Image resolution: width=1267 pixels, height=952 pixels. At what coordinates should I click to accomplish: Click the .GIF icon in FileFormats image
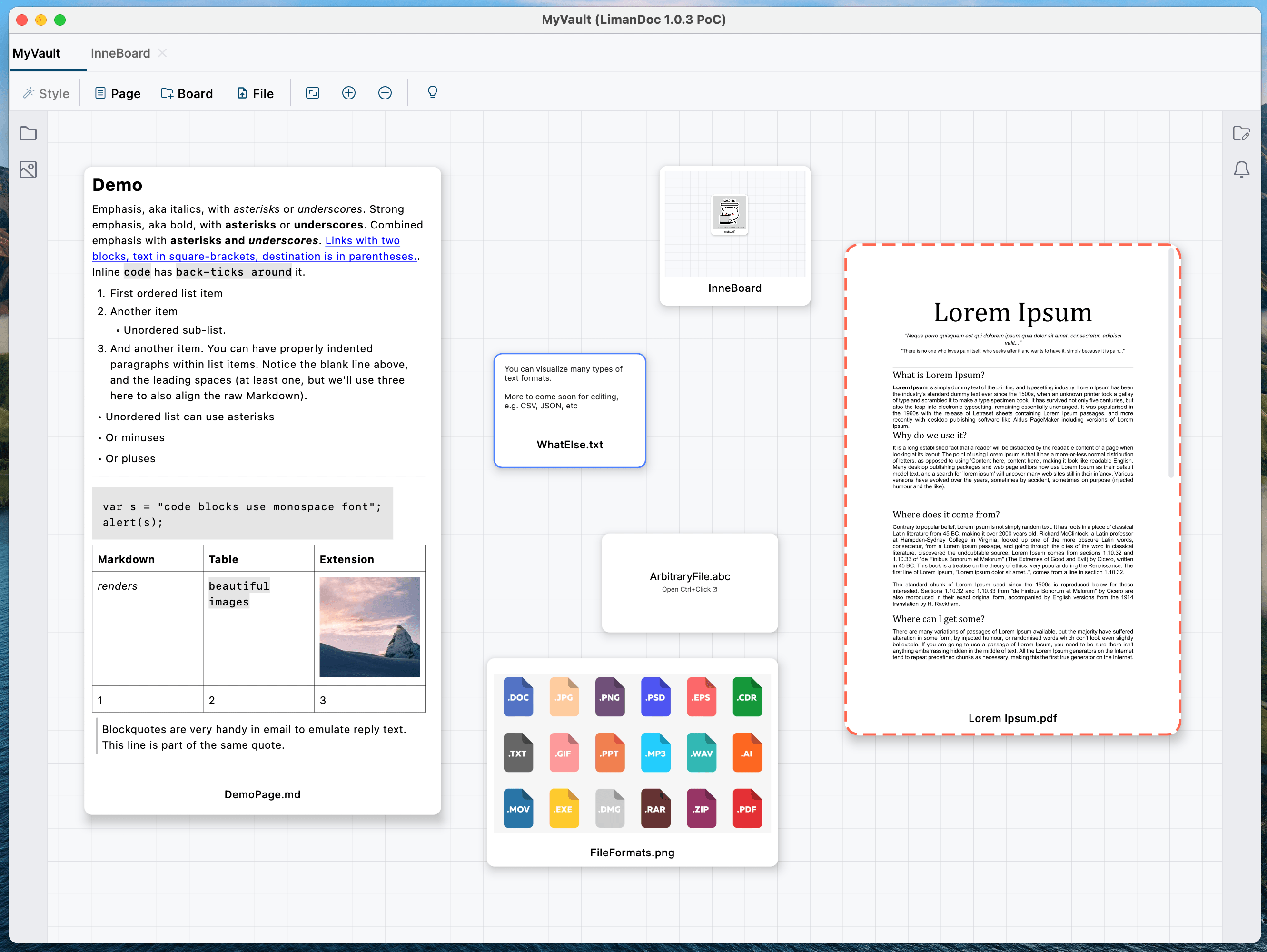click(564, 753)
